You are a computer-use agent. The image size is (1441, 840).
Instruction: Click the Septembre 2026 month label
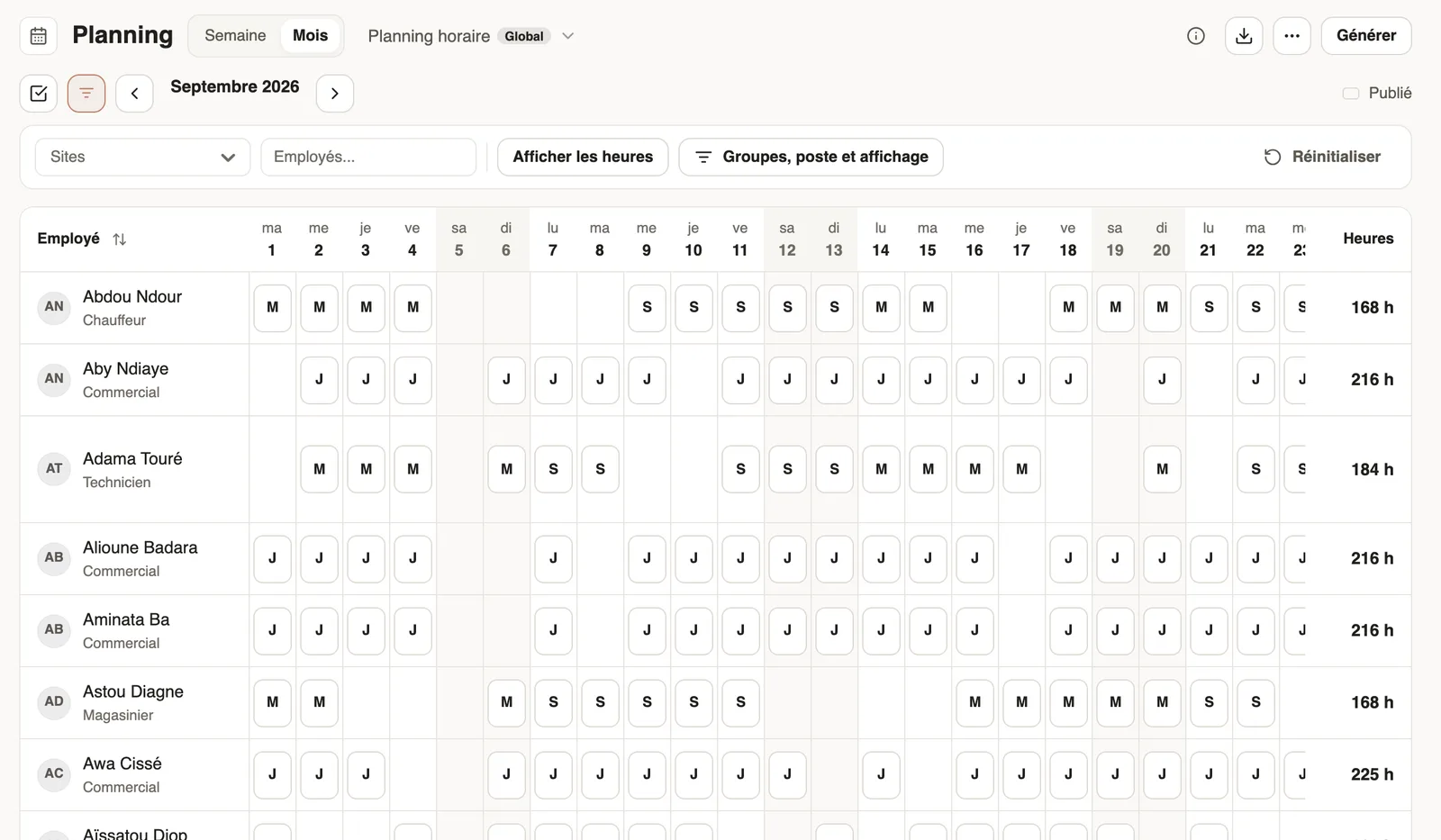[234, 86]
